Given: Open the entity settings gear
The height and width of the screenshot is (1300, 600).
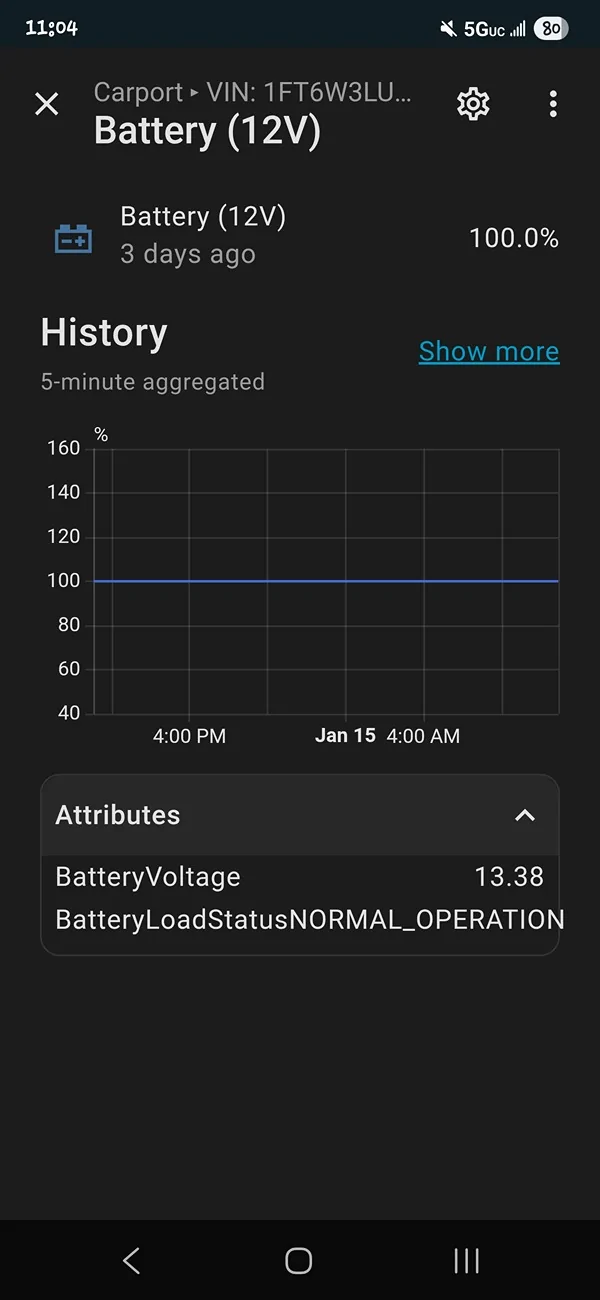Looking at the screenshot, I should (x=472, y=104).
